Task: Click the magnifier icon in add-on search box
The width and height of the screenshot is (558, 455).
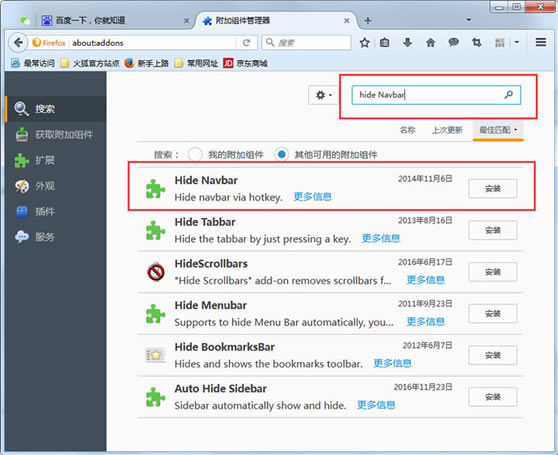Action: [509, 94]
